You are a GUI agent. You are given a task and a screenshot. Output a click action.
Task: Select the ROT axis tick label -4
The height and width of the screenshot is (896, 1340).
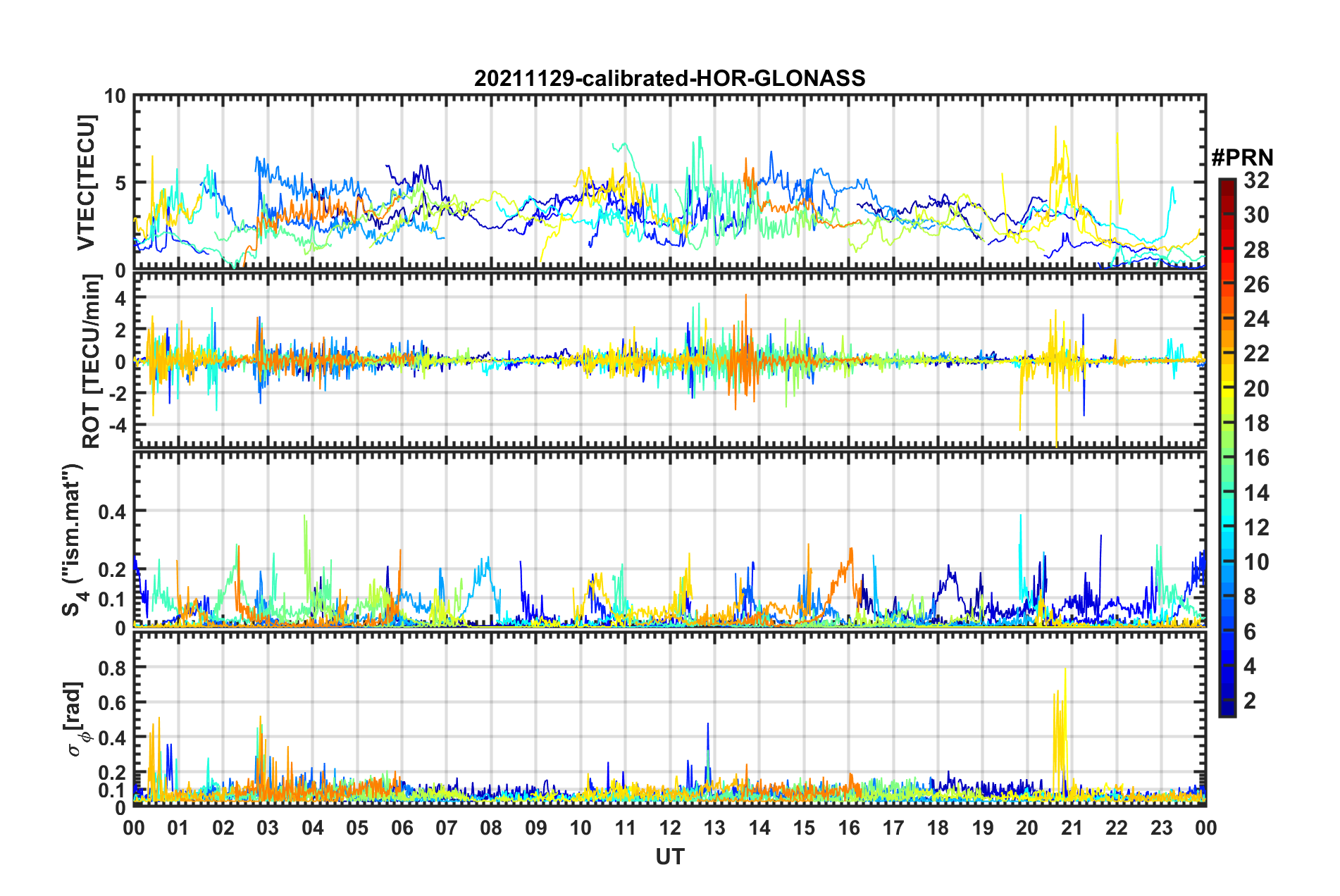[117, 426]
